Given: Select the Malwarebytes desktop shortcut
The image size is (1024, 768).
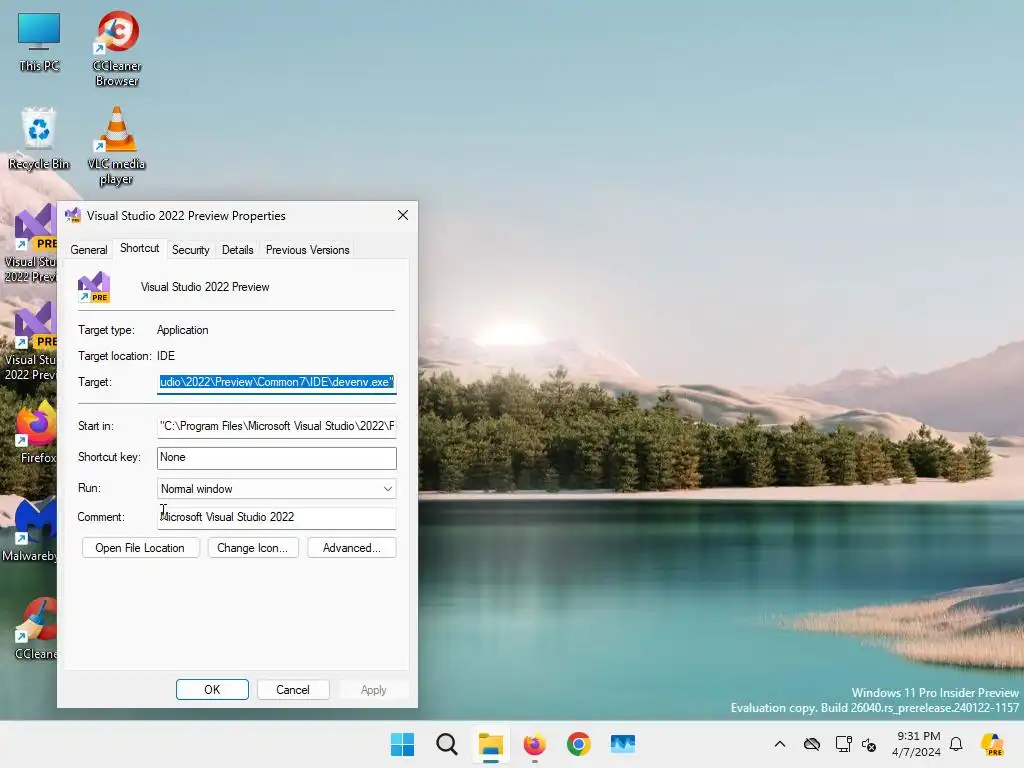Looking at the screenshot, I should (31, 530).
